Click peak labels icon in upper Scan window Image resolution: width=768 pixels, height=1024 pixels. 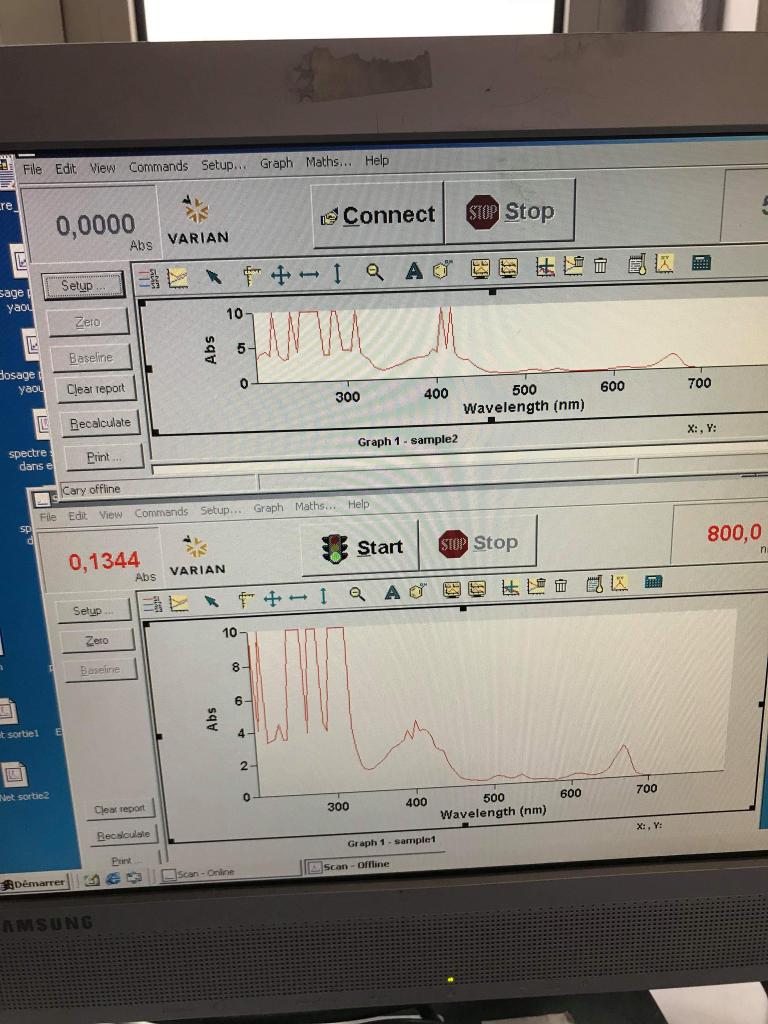click(664, 263)
